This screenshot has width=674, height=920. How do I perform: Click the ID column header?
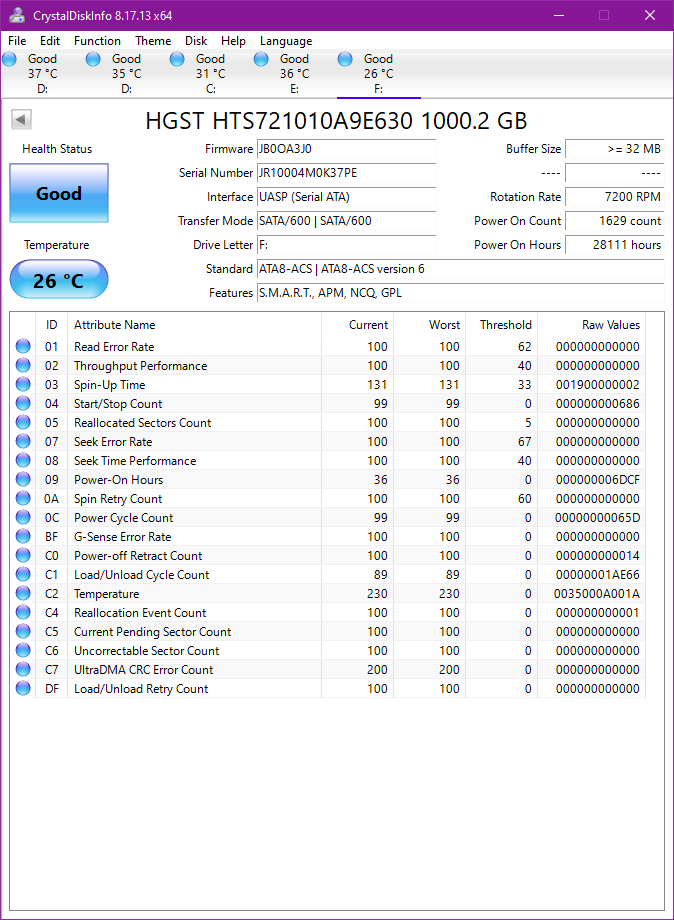52,324
